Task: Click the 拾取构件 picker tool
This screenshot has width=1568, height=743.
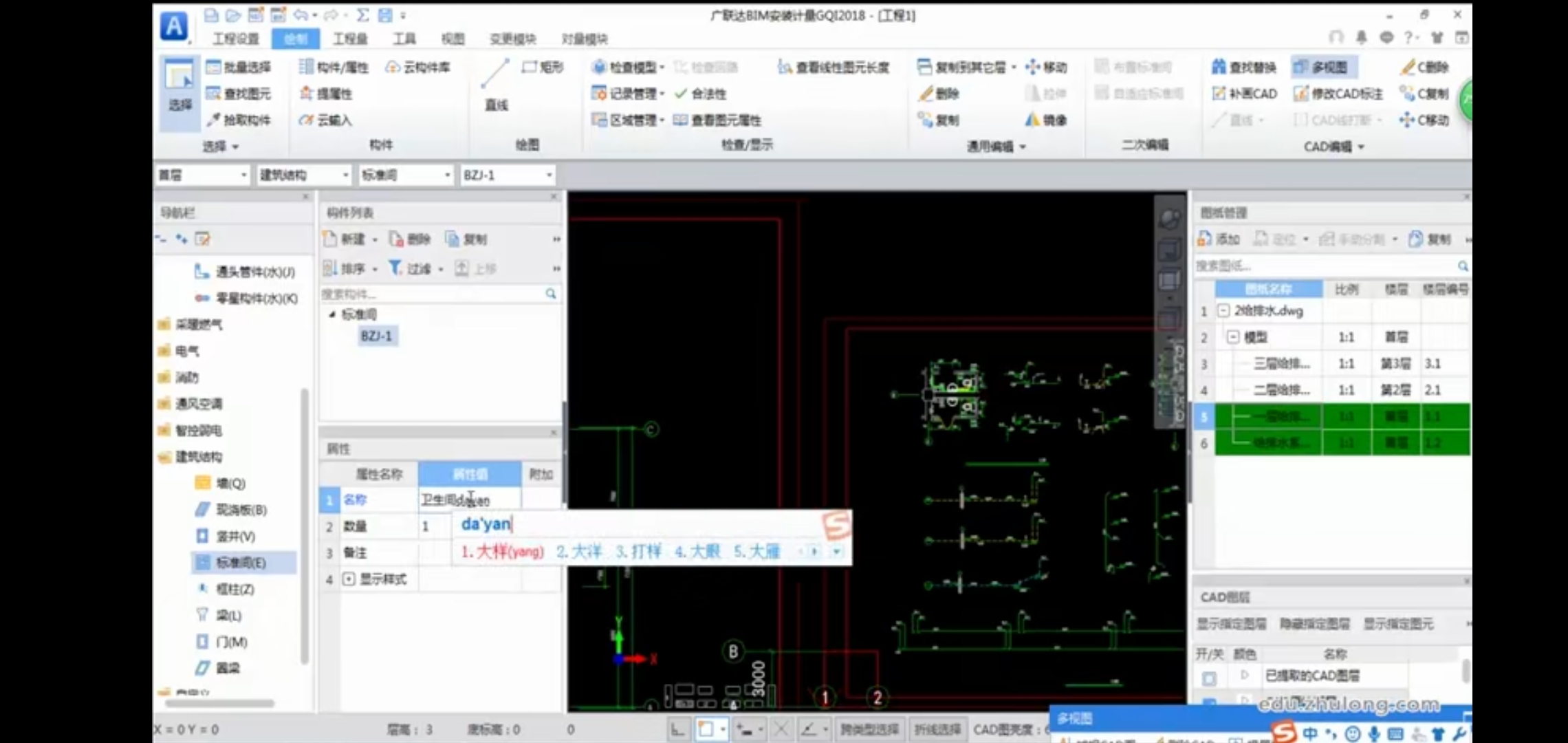Action: click(239, 120)
